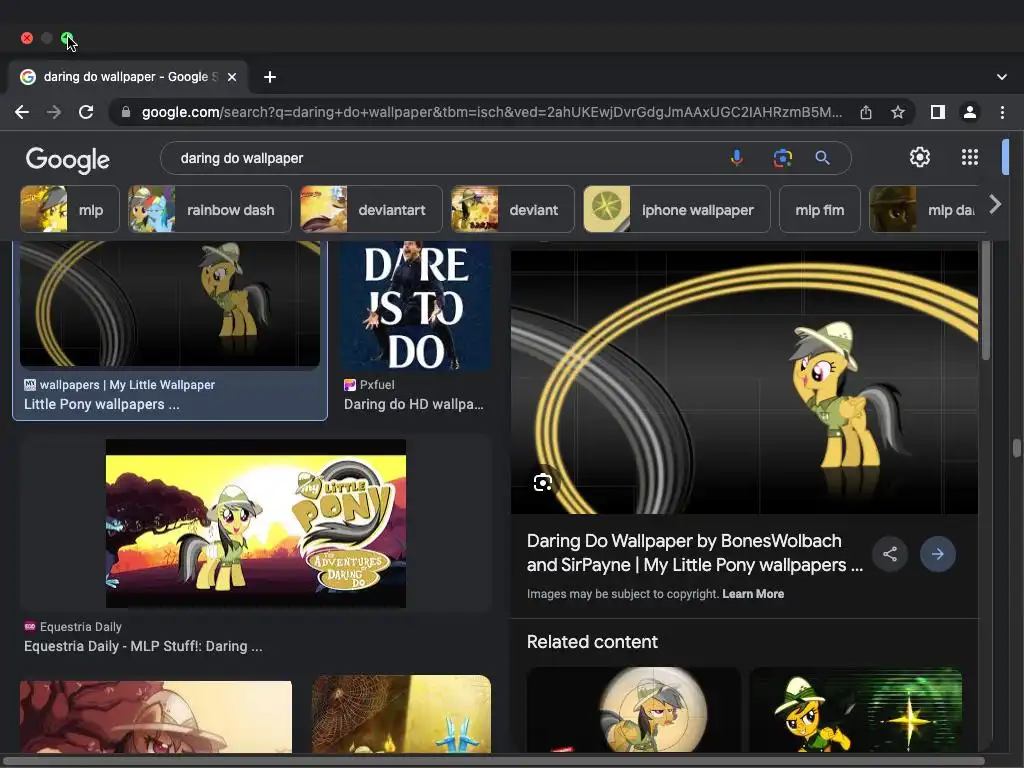
Task: Bookmark this page with the star
Action: pos(898,112)
